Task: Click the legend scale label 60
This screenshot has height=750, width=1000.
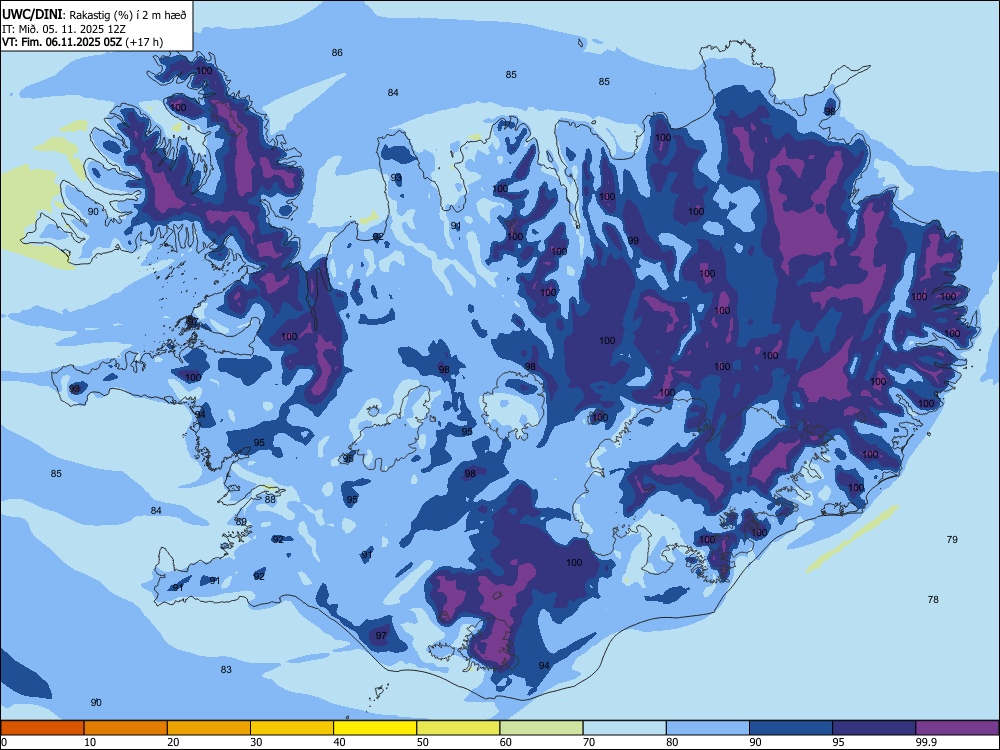Action: (506, 742)
